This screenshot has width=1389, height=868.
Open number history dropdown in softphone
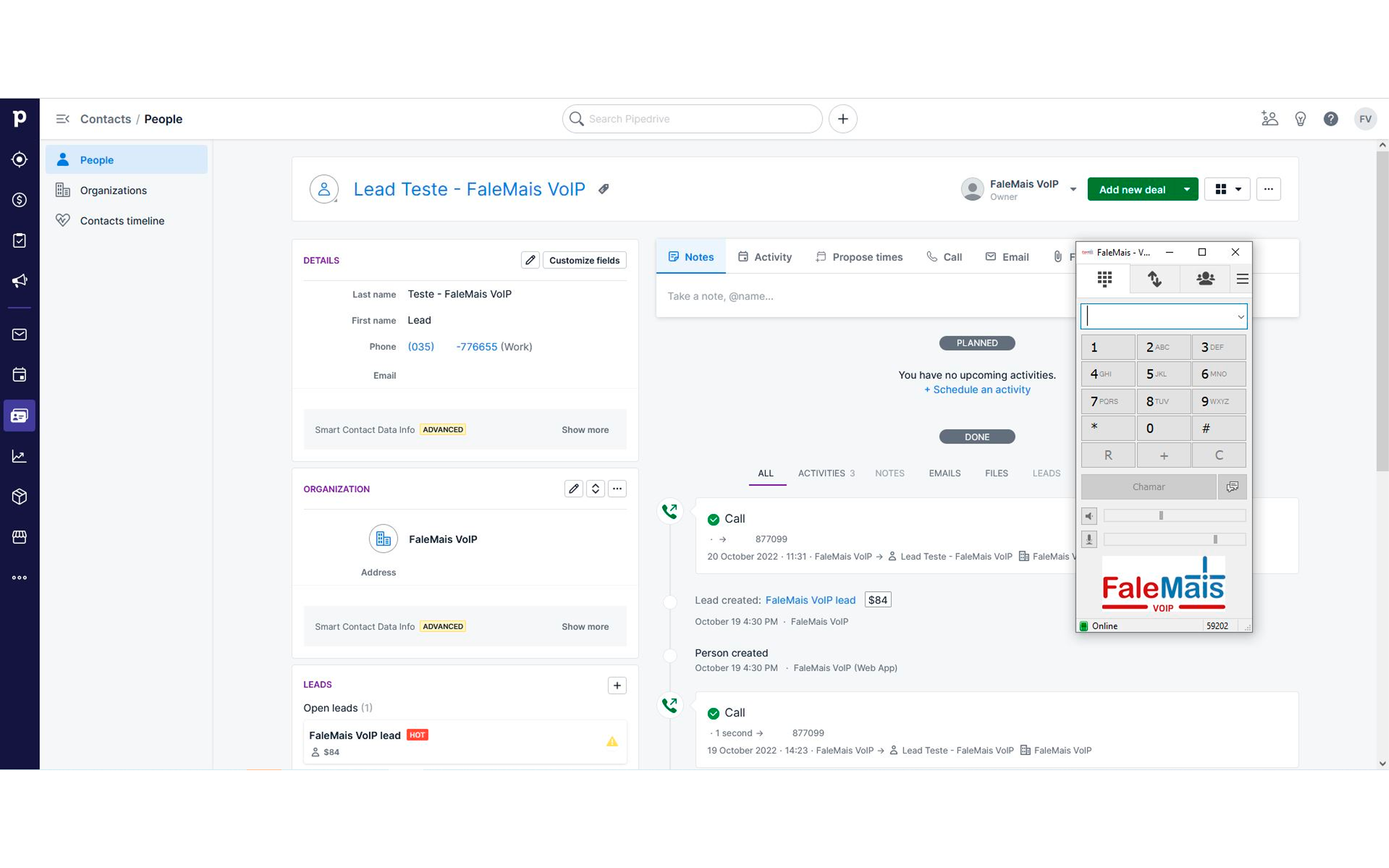1240,317
